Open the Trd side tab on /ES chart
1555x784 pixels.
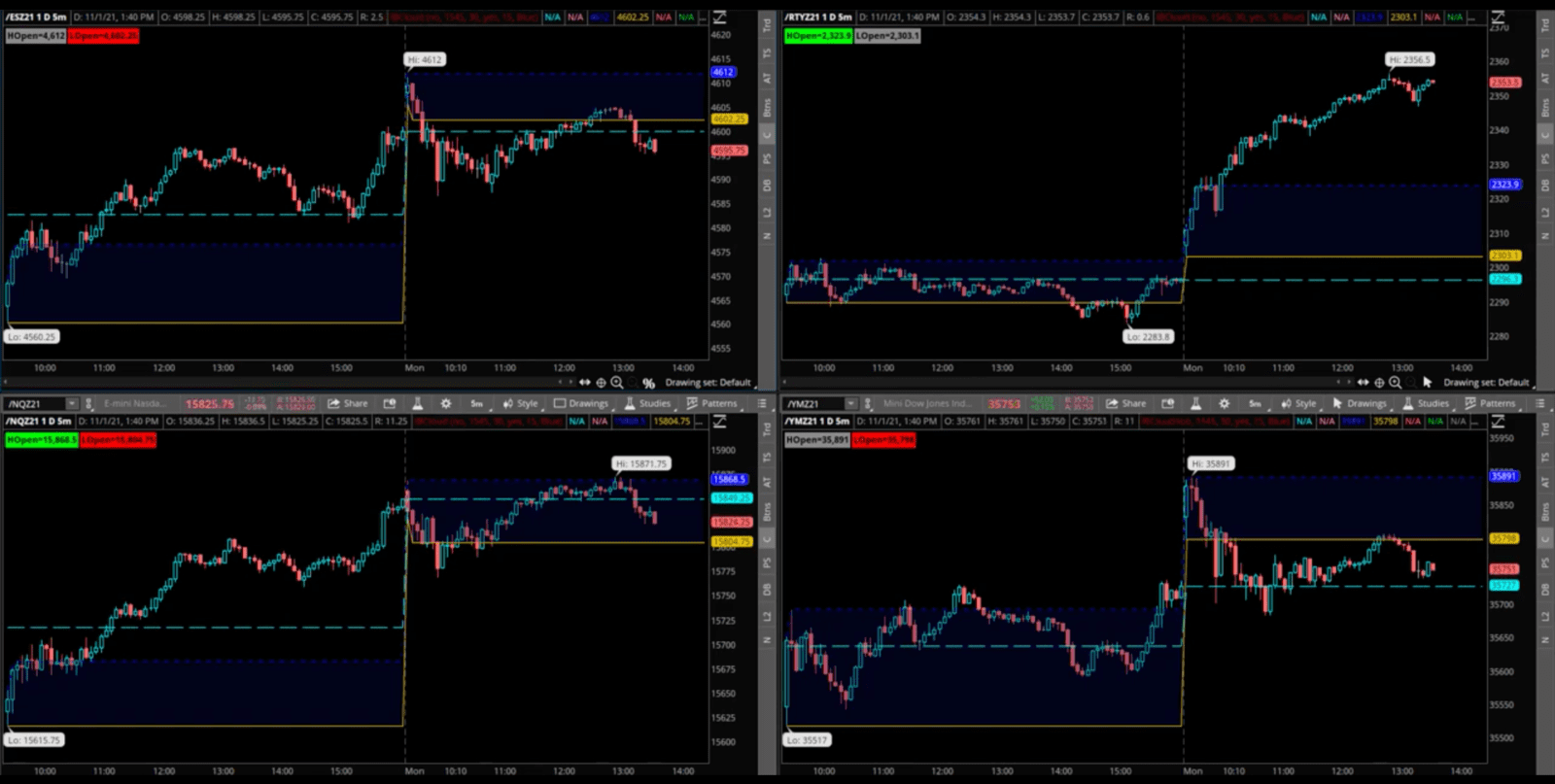tap(767, 25)
